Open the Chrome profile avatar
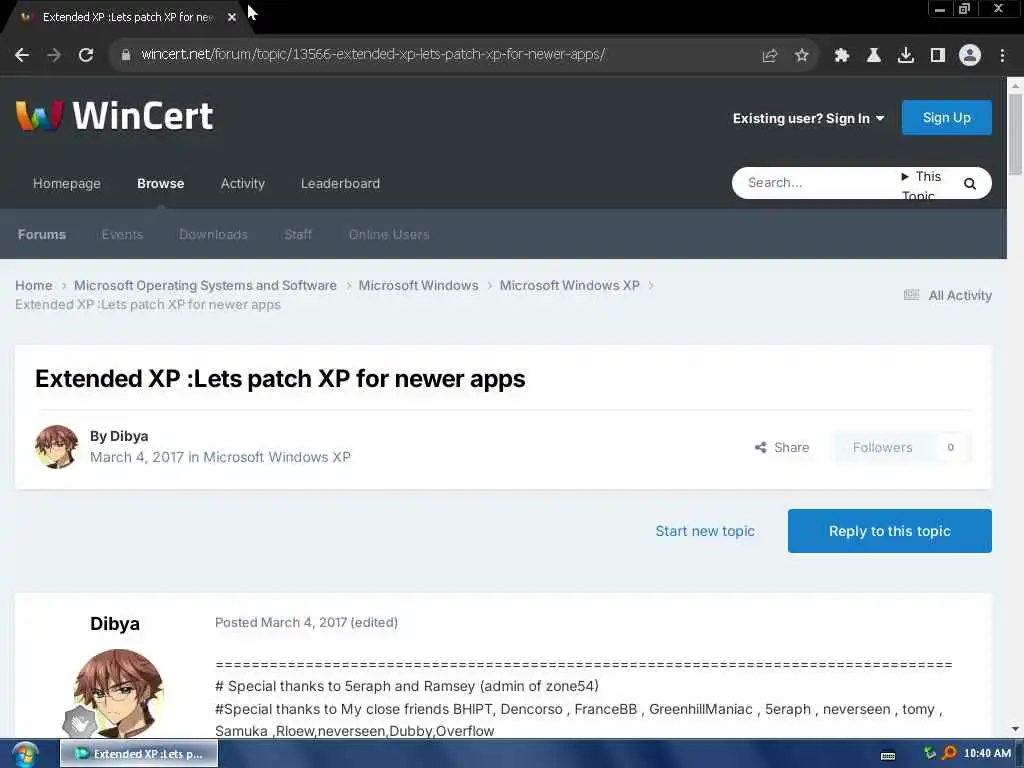Image resolution: width=1024 pixels, height=768 pixels. tap(969, 55)
